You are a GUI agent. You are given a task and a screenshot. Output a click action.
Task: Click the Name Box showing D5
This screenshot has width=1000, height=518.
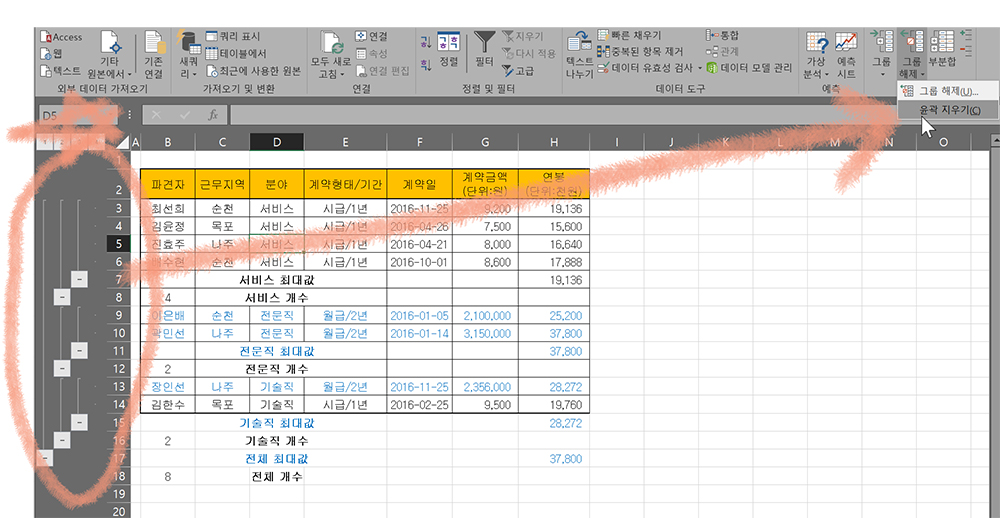click(78, 115)
